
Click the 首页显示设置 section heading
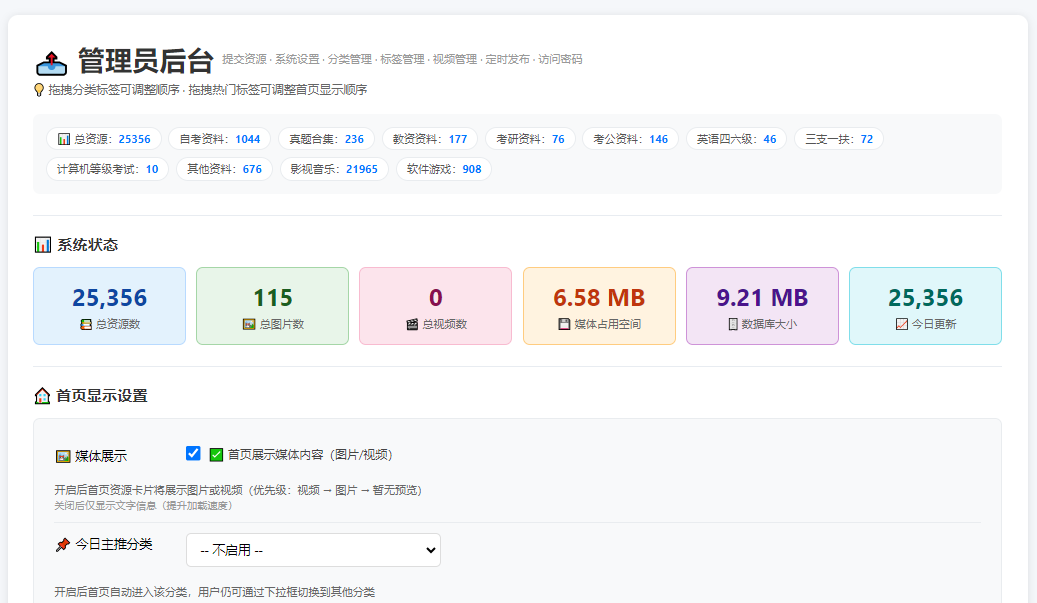pos(102,396)
